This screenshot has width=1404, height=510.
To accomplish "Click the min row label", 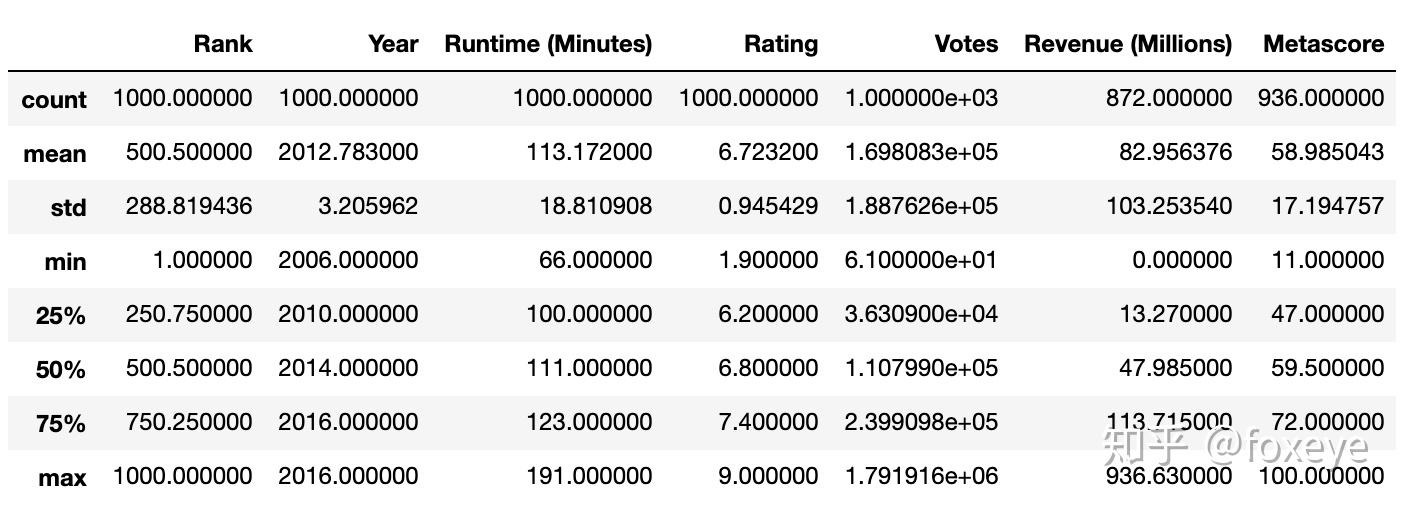I will [x=66, y=261].
